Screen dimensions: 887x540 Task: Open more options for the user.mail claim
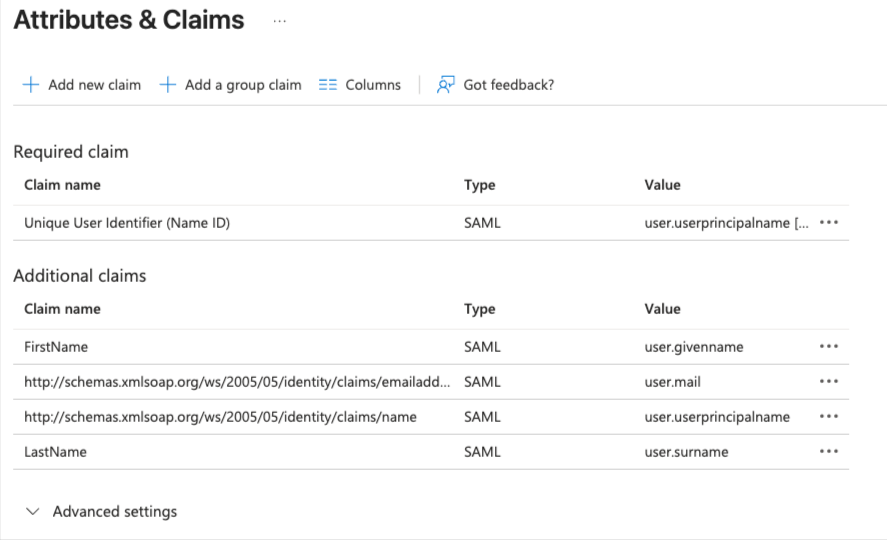(828, 382)
